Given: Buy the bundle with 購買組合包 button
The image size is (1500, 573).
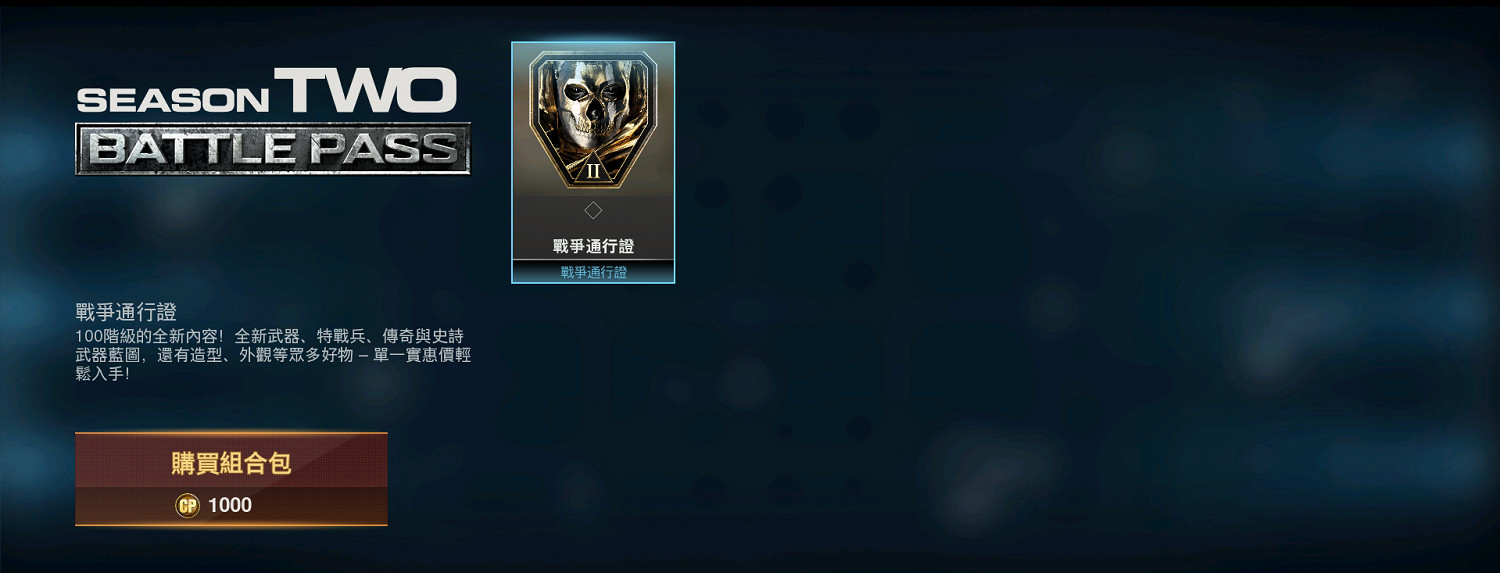Looking at the screenshot, I should (x=231, y=479).
